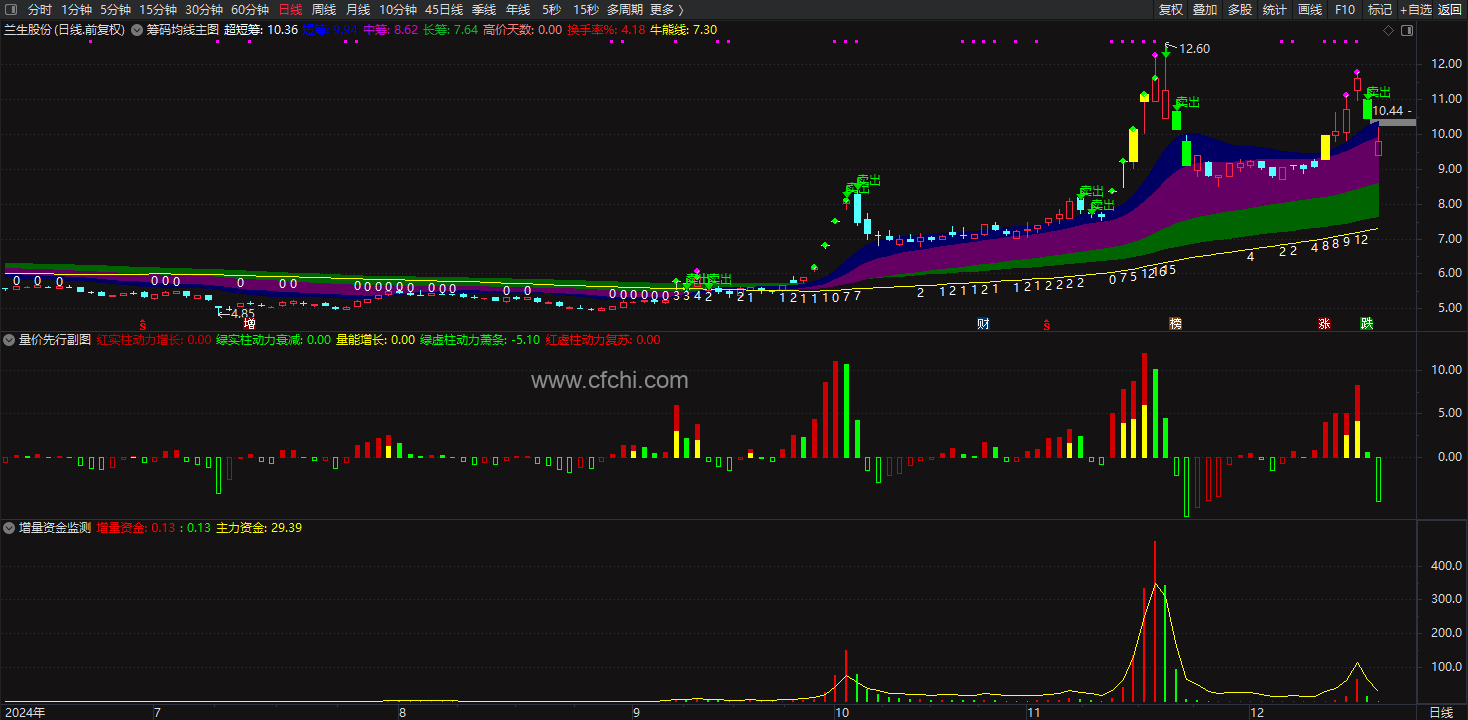Screen dimensions: 1468x720
Task: Click the 10.44 current price tag
Action: (x=1389, y=111)
